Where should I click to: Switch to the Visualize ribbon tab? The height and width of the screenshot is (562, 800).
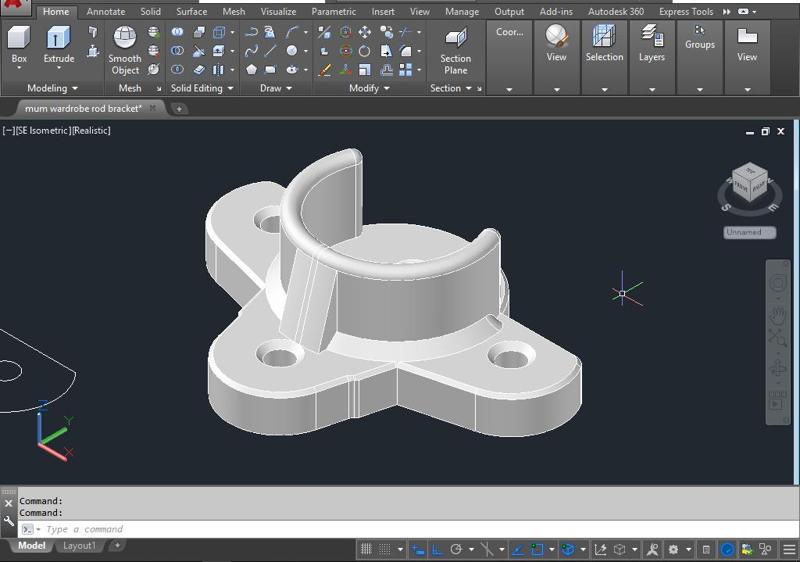click(x=278, y=12)
